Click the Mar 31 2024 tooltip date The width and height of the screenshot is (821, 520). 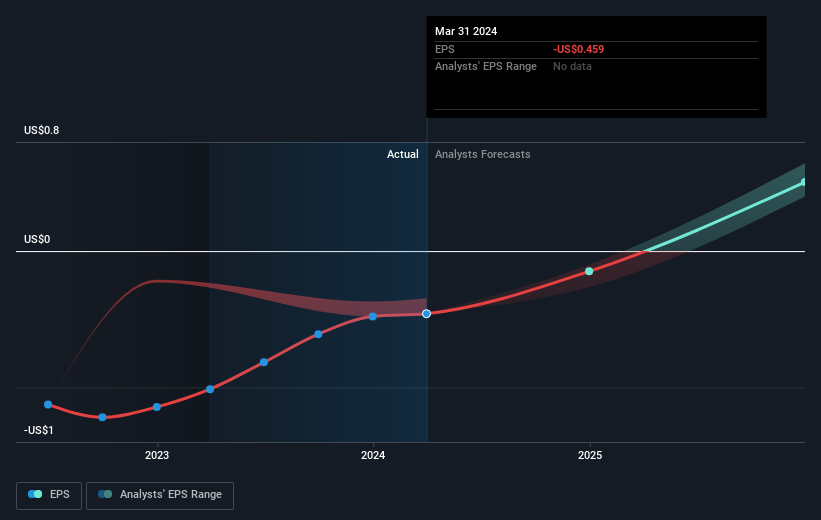[466, 31]
